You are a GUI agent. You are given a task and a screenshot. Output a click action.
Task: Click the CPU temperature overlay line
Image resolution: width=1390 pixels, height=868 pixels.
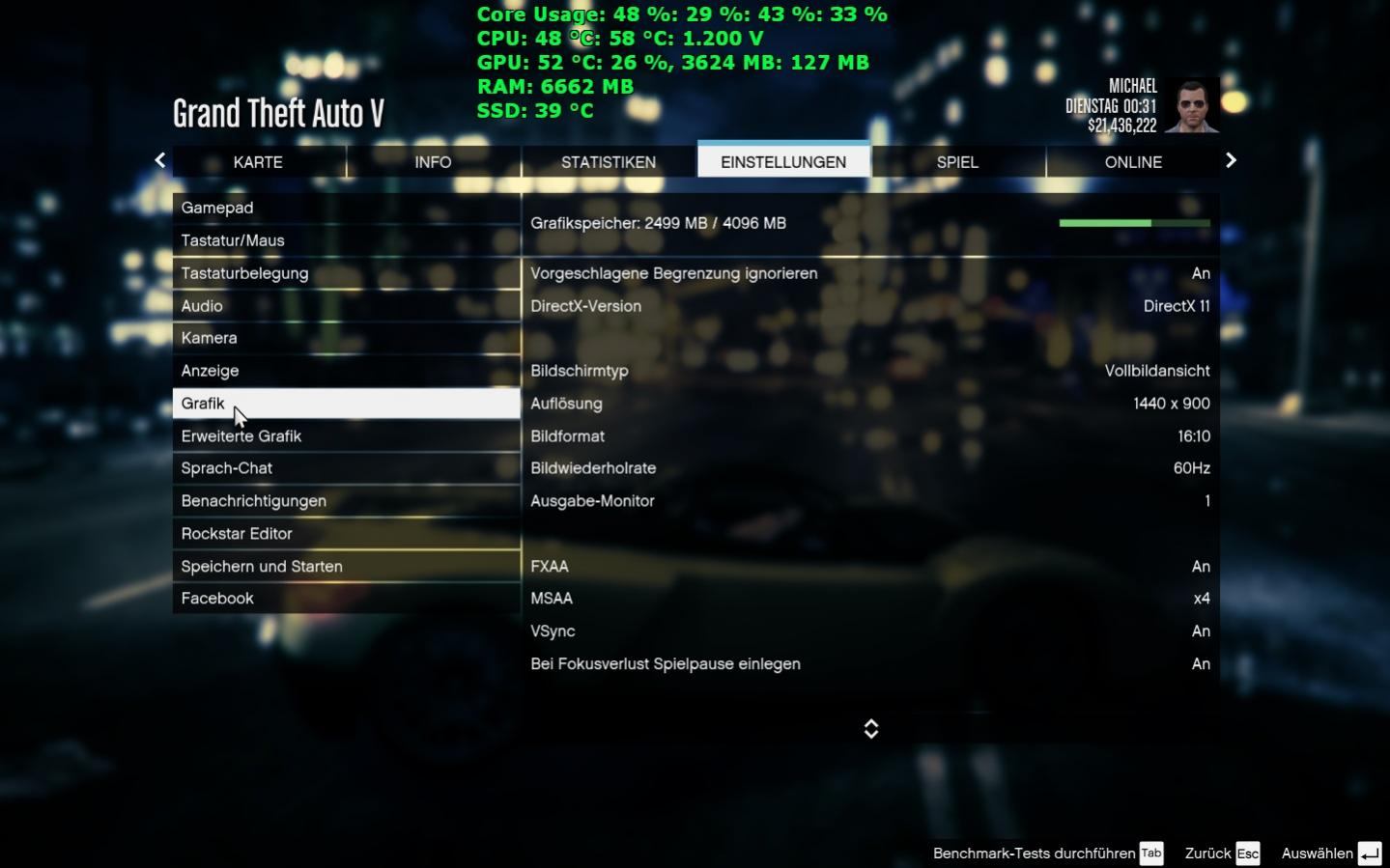click(620, 39)
